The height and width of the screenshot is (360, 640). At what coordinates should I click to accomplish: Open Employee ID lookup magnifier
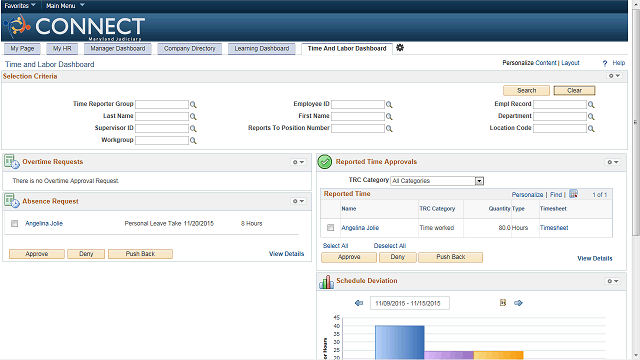pos(389,104)
